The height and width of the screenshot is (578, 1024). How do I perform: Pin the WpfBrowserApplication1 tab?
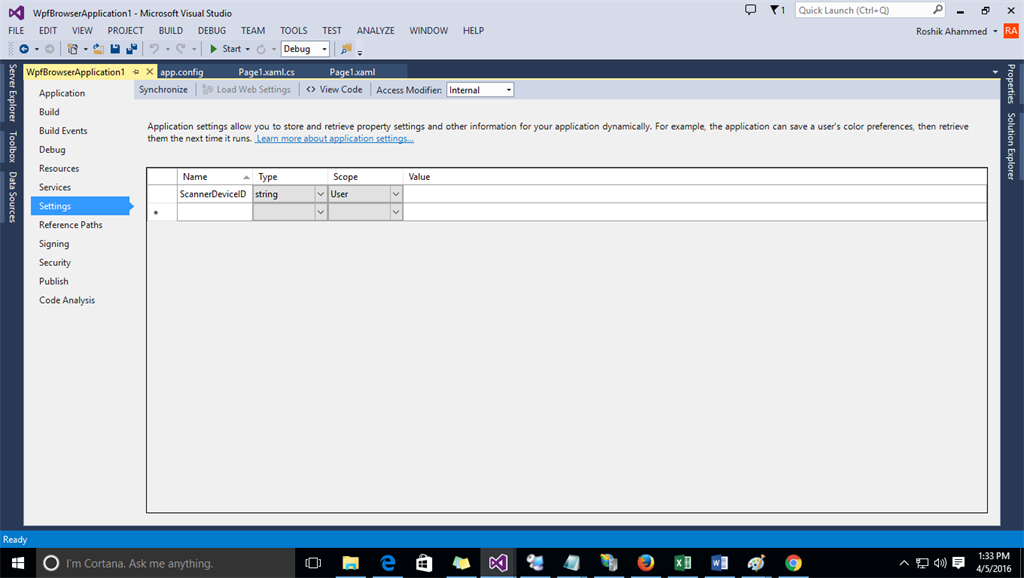pos(136,72)
